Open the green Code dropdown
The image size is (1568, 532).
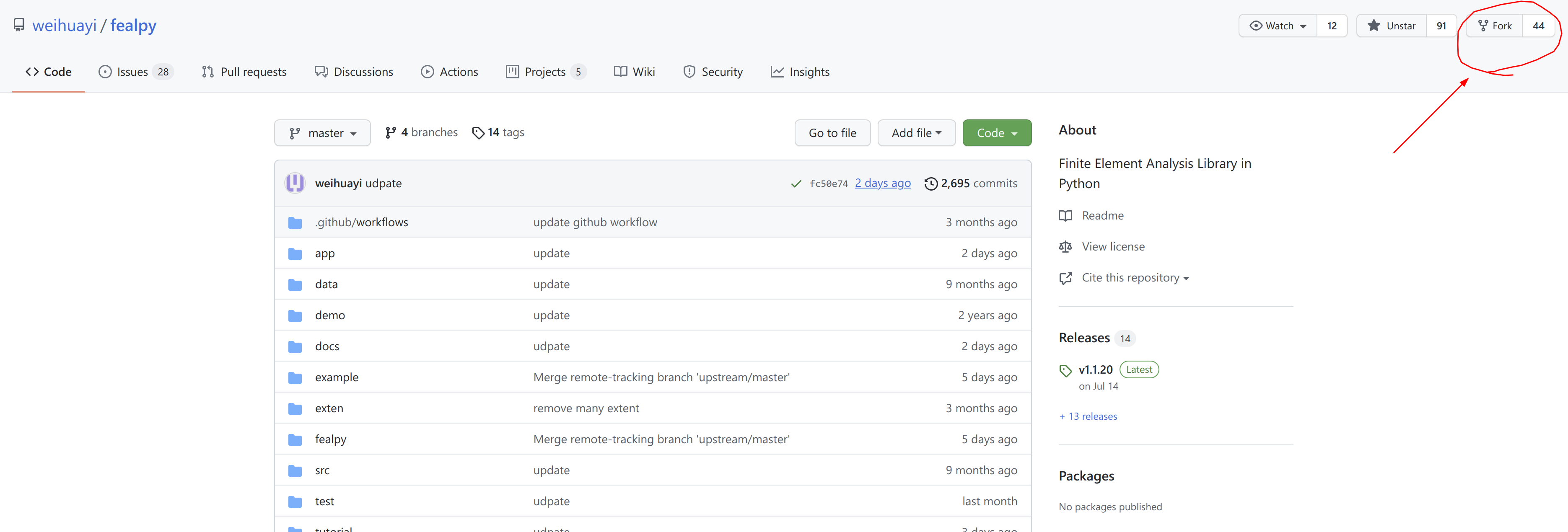997,132
